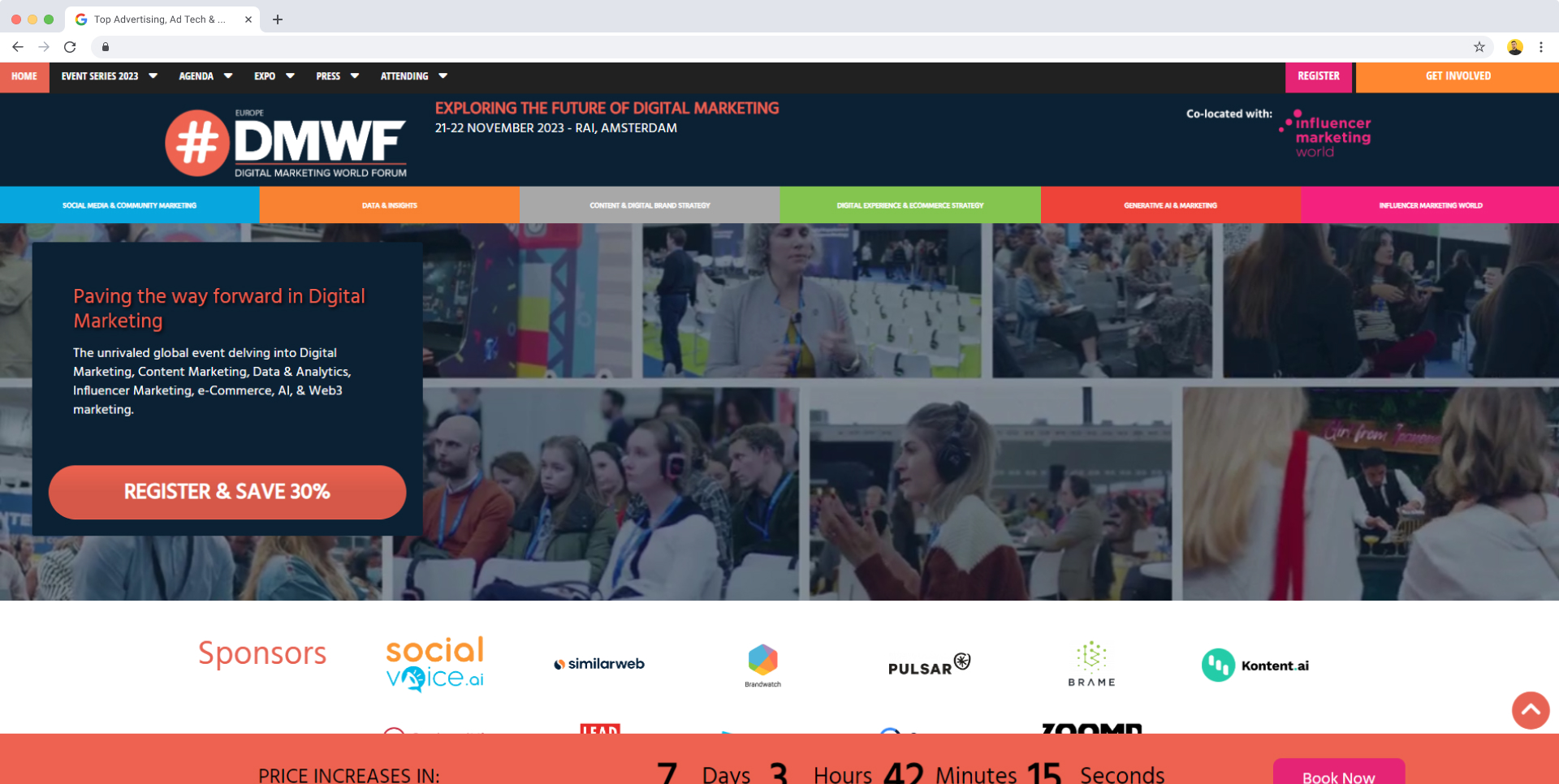This screenshot has height=784, width=1559.
Task: Select the Influencer Marketing World tab
Action: [x=1430, y=205]
